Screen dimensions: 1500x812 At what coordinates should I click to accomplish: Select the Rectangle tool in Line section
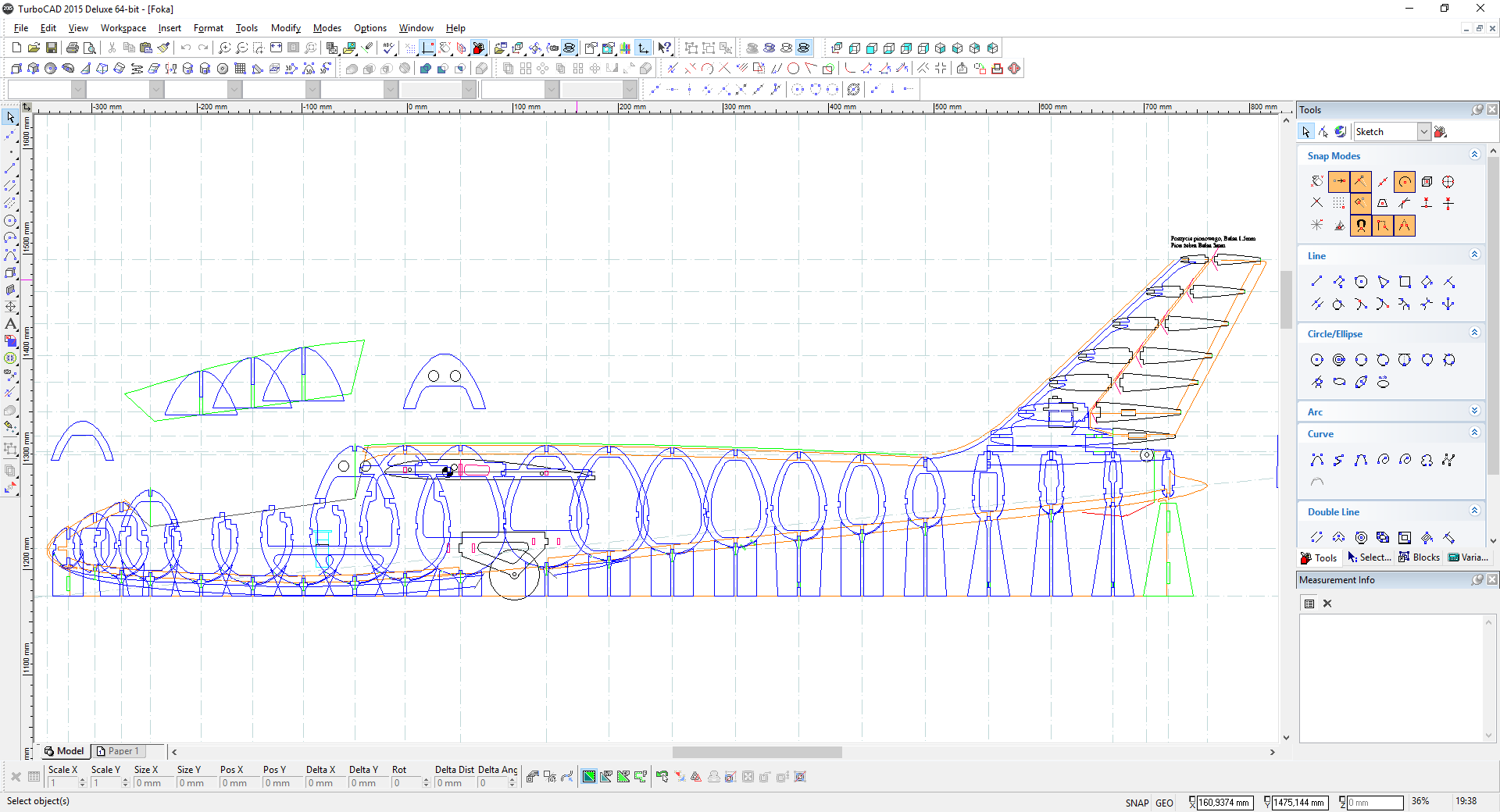(1405, 282)
